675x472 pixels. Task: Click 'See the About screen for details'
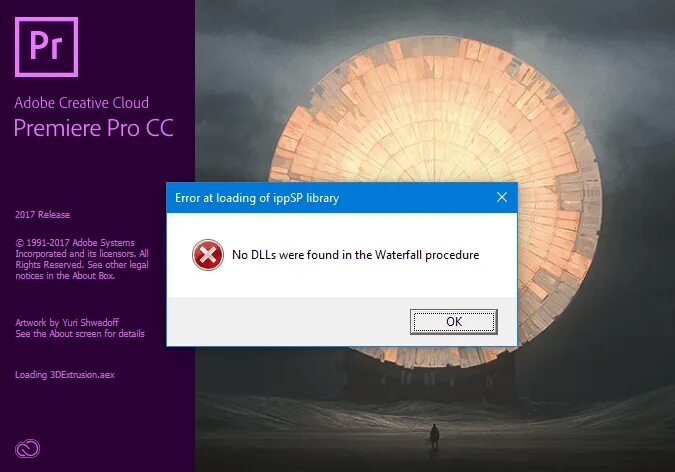point(80,333)
